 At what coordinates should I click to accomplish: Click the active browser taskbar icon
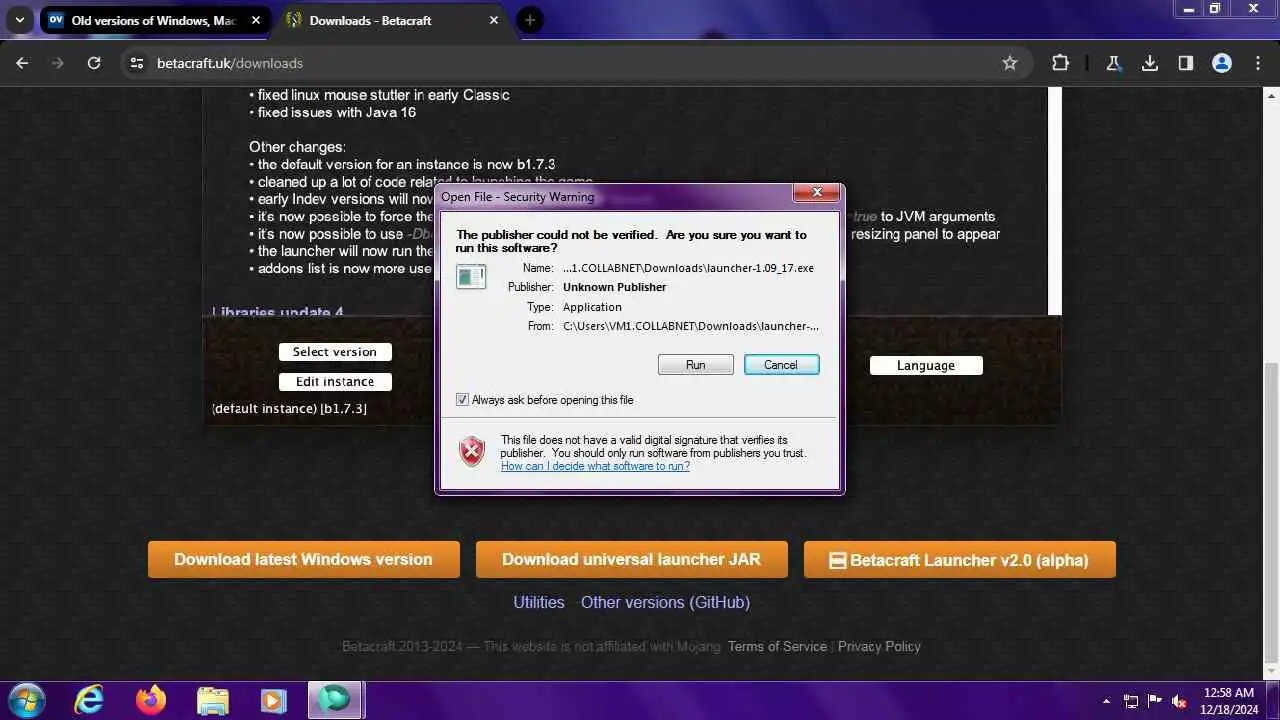click(x=335, y=700)
